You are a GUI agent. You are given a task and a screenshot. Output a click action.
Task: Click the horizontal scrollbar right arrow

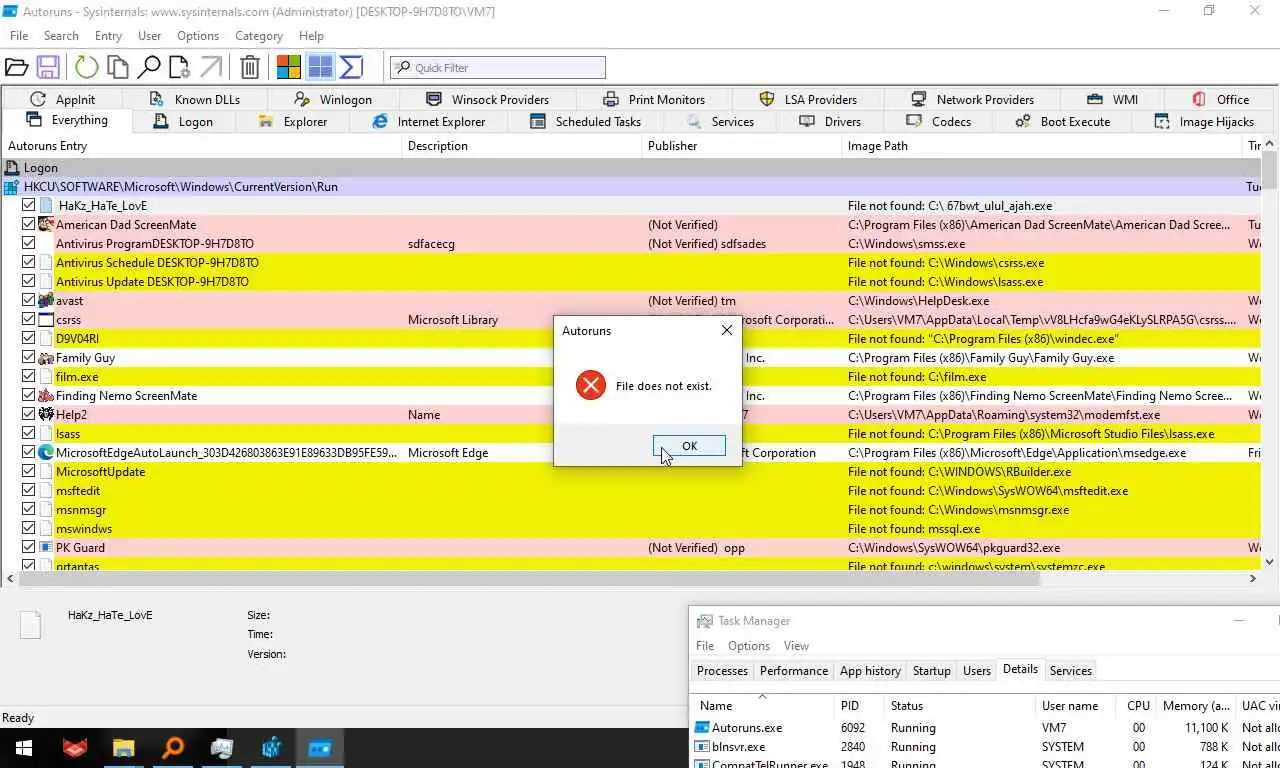pos(1253,578)
